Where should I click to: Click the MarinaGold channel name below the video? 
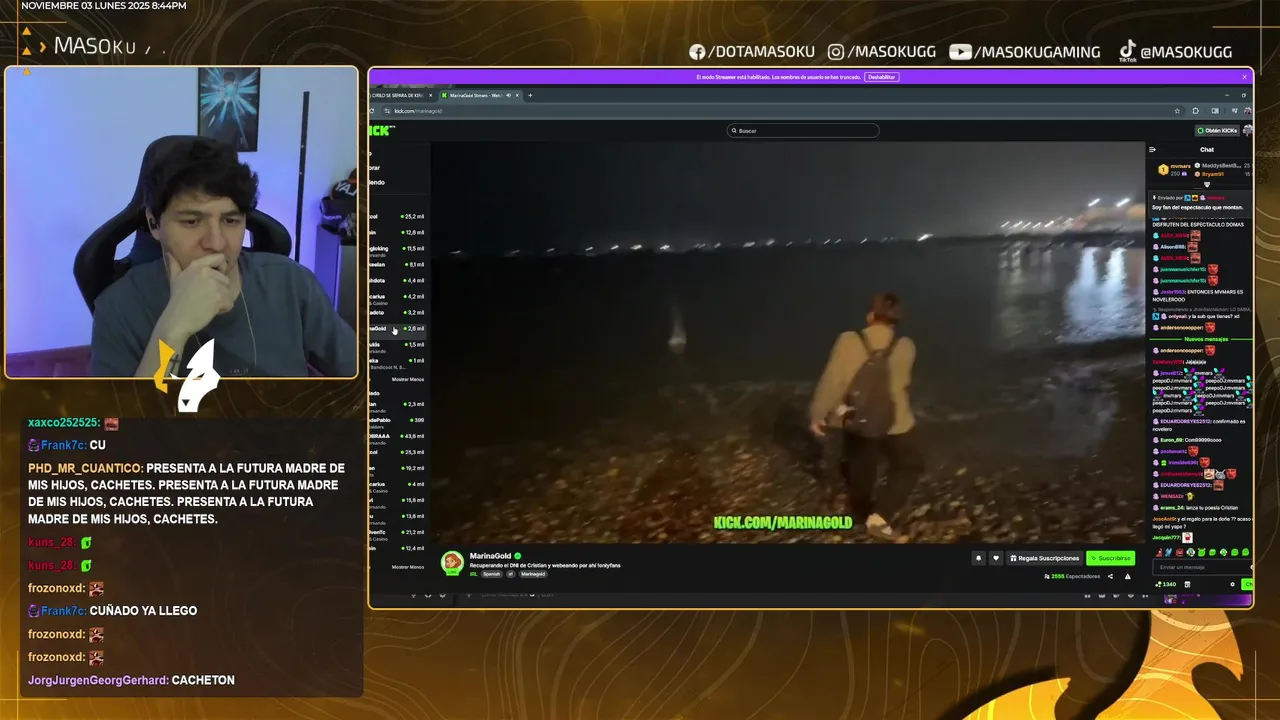(x=490, y=556)
